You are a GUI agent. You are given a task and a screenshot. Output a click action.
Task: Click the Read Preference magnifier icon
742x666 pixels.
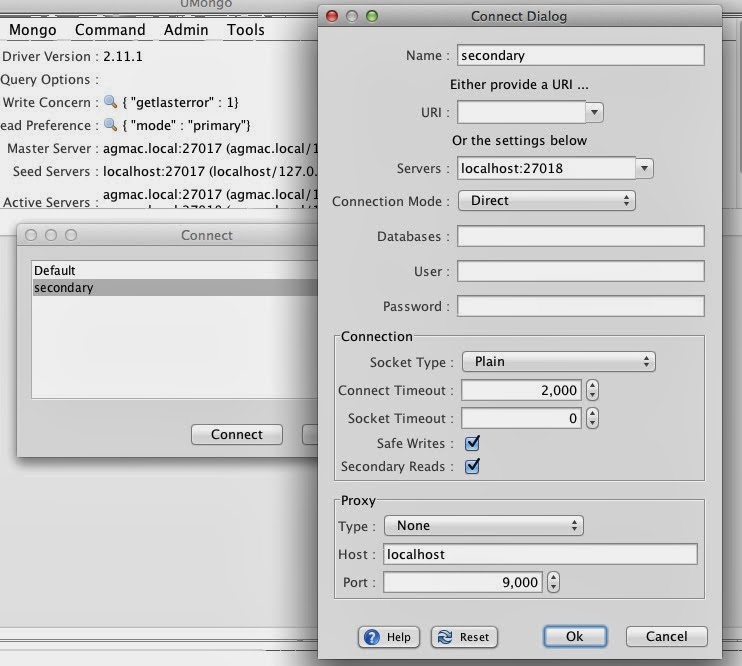click(110, 125)
